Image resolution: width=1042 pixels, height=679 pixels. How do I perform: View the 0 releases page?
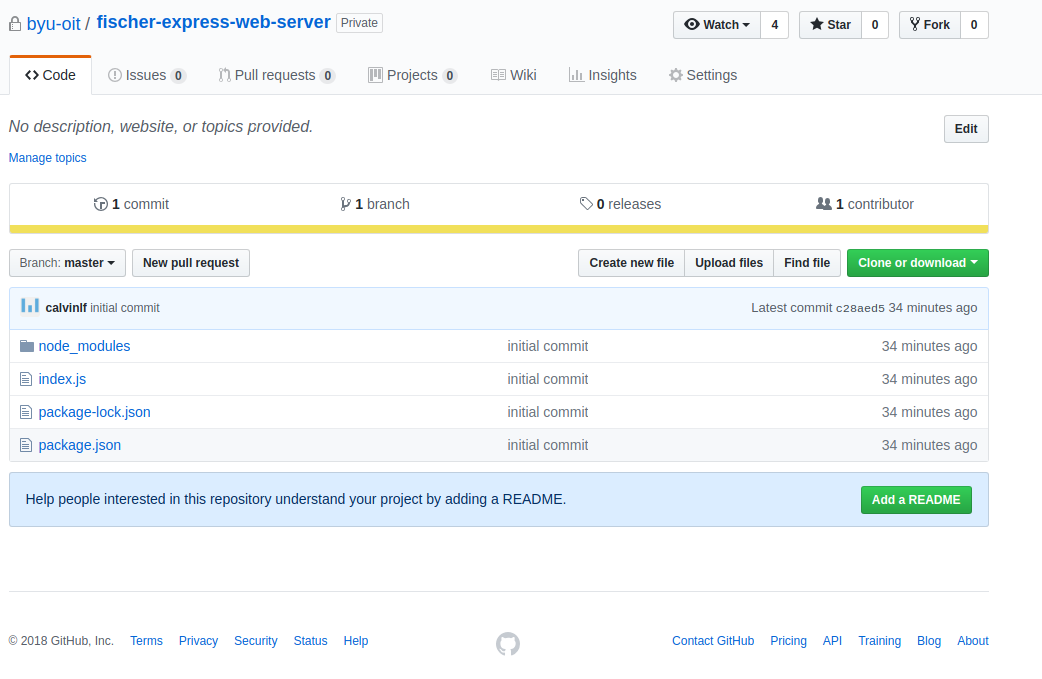click(621, 204)
